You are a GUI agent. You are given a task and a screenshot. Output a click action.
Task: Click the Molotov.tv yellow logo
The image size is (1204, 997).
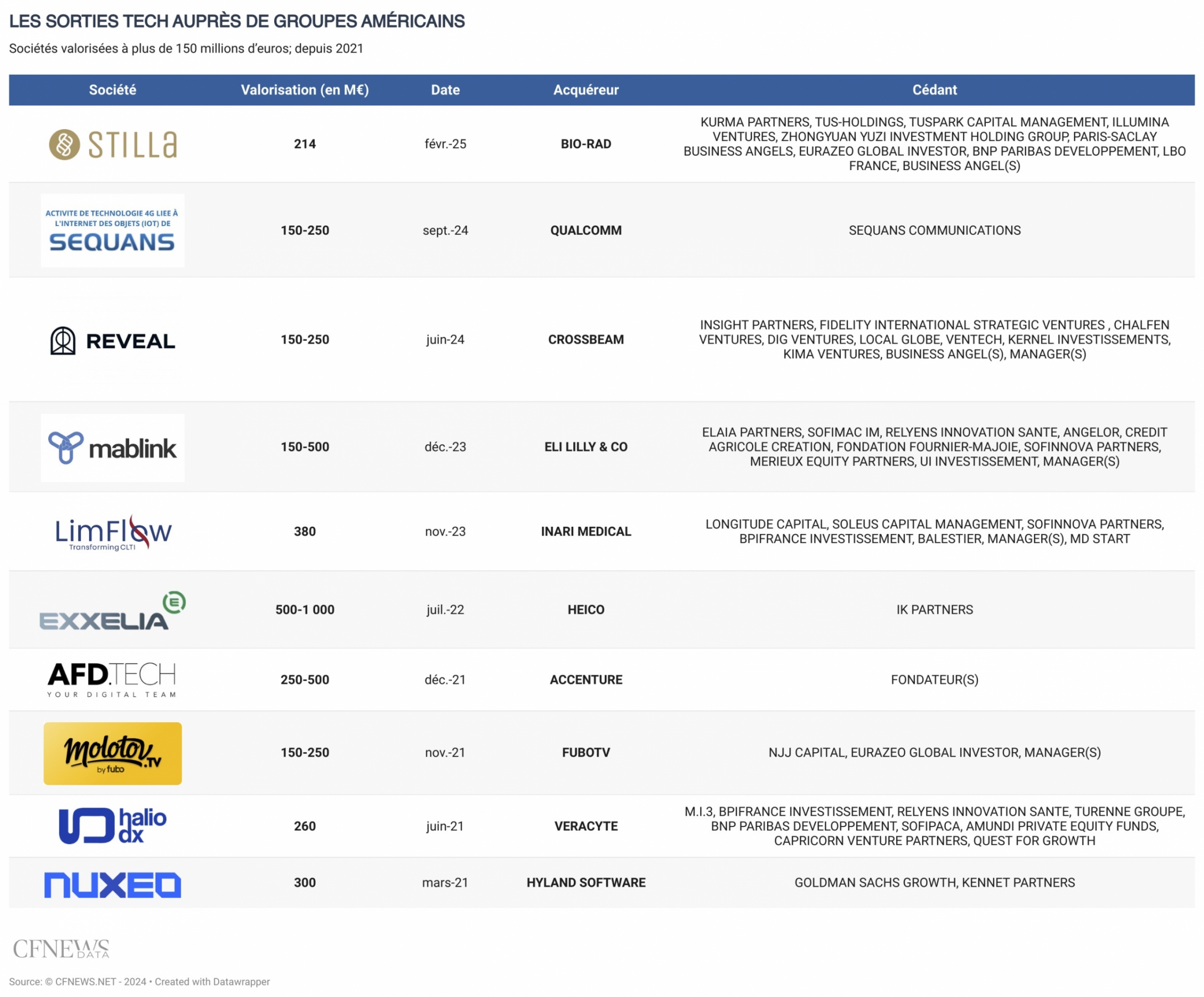tap(112, 753)
